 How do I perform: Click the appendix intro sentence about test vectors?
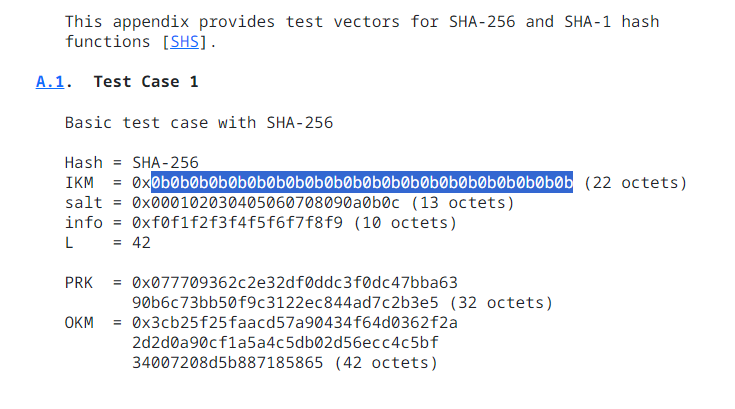362,31
